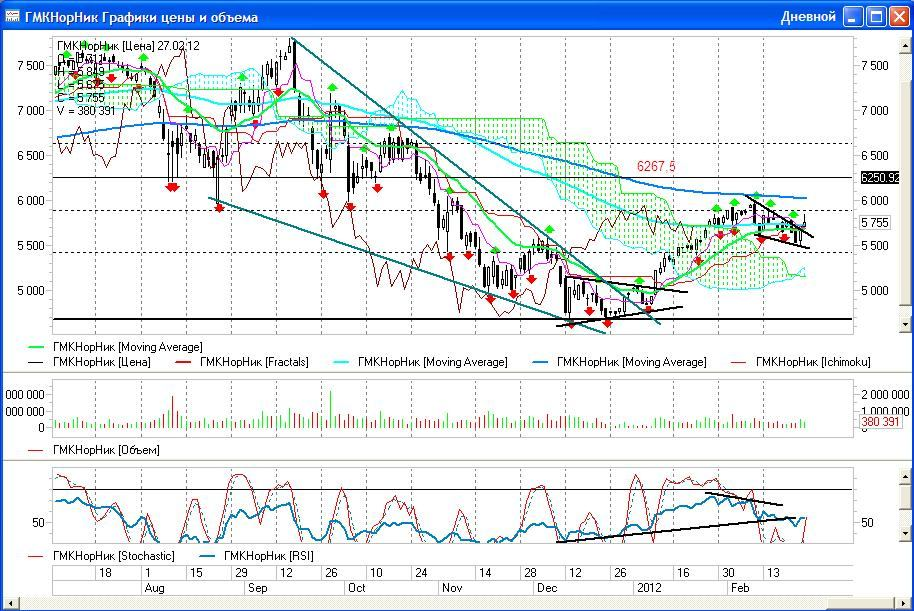The height and width of the screenshot is (611, 914).
Task: Click the horizontal scrollbar right arrow
Action: (x=906, y=604)
